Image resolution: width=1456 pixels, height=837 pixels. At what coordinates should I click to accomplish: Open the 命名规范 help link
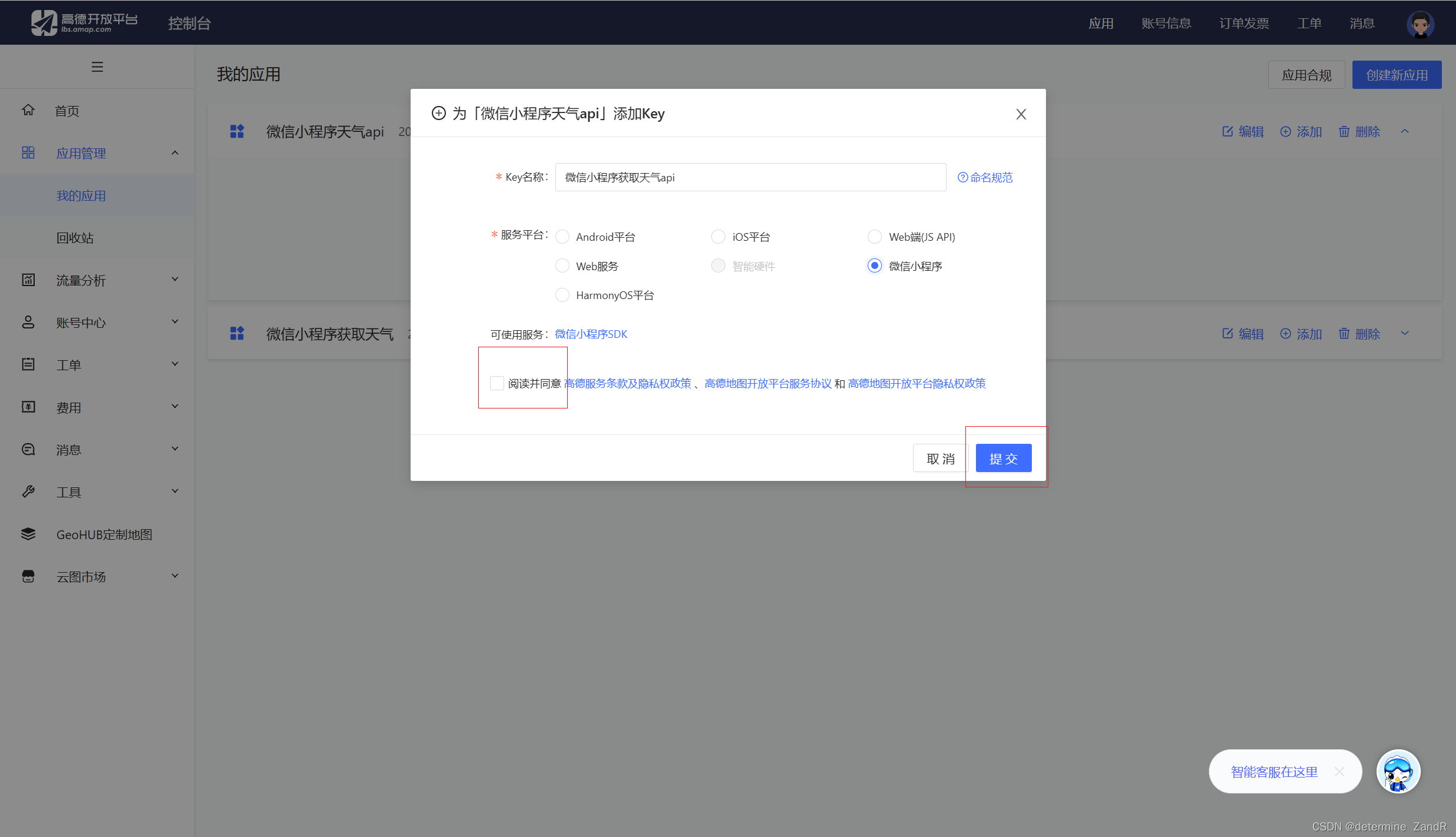[985, 177]
